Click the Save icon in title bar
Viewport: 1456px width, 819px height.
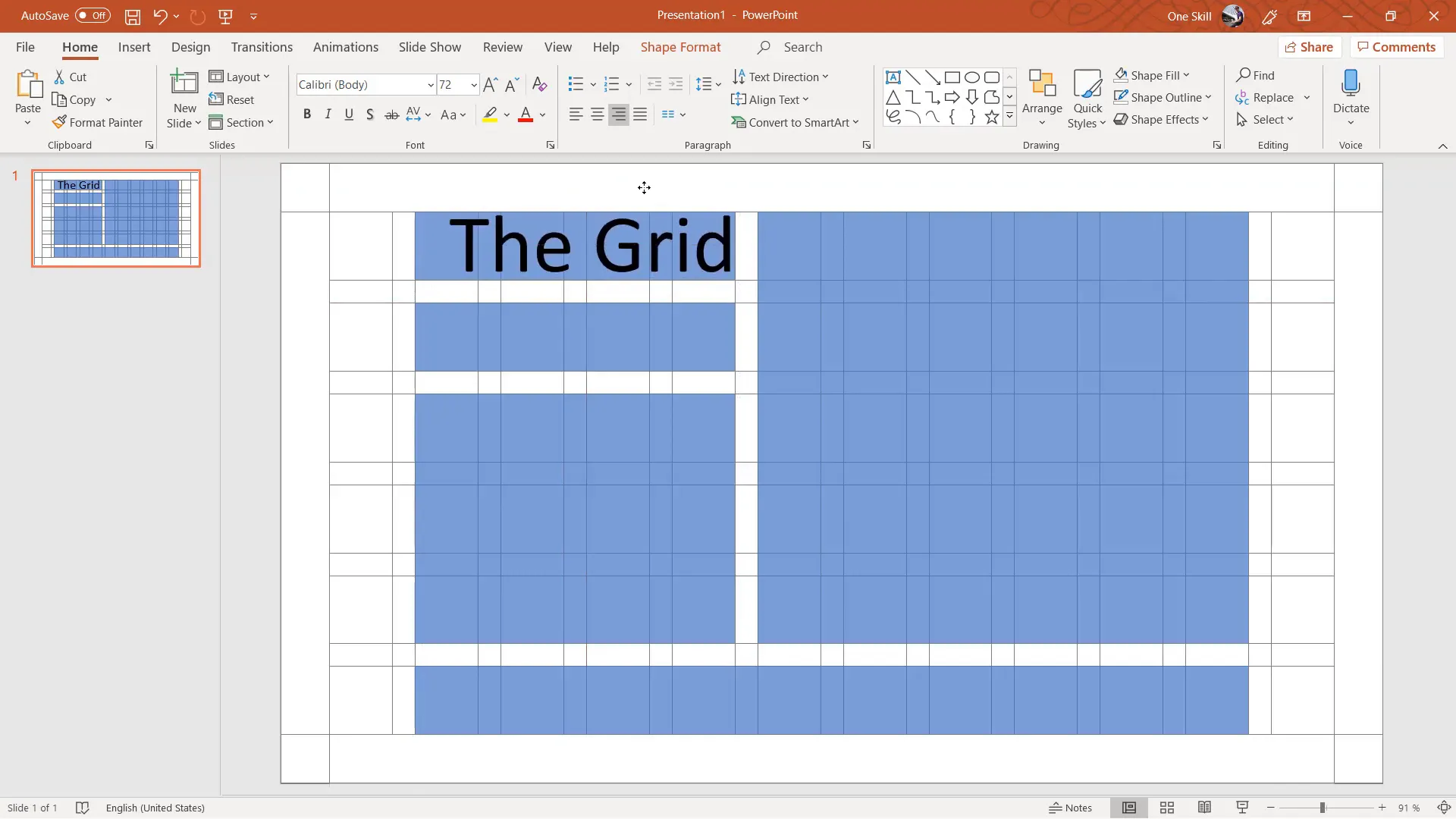point(133,16)
